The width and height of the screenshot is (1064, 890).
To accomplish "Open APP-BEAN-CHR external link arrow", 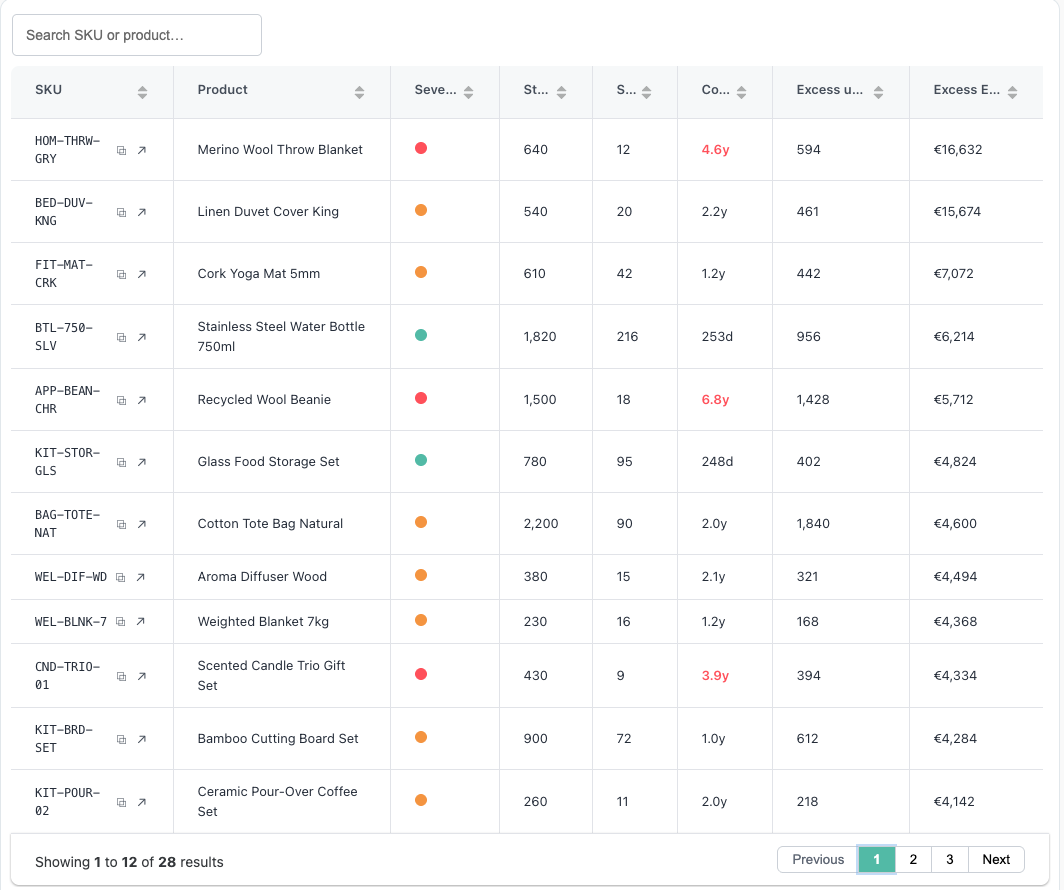I will [142, 400].
